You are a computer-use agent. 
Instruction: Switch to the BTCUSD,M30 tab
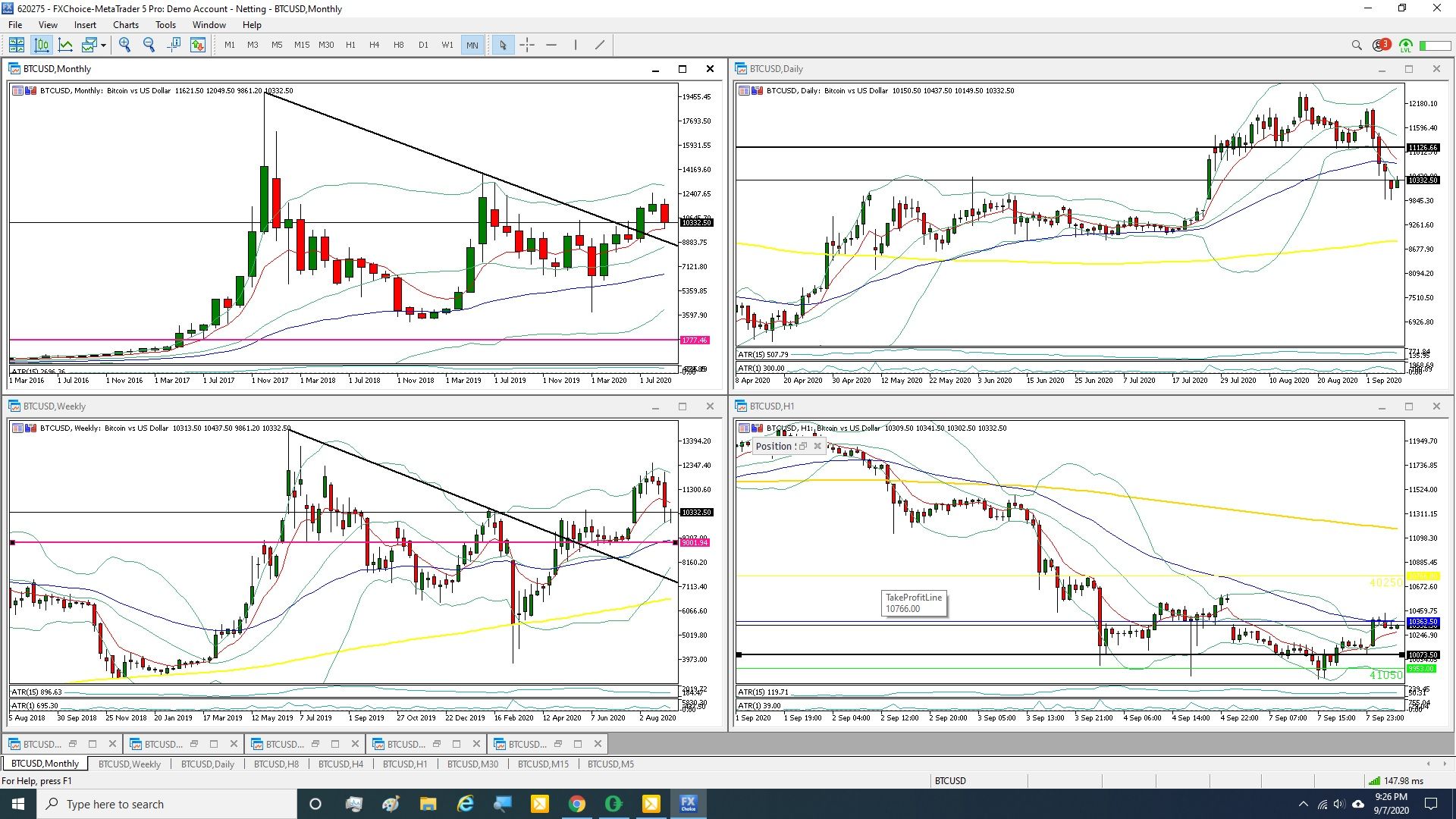click(472, 764)
